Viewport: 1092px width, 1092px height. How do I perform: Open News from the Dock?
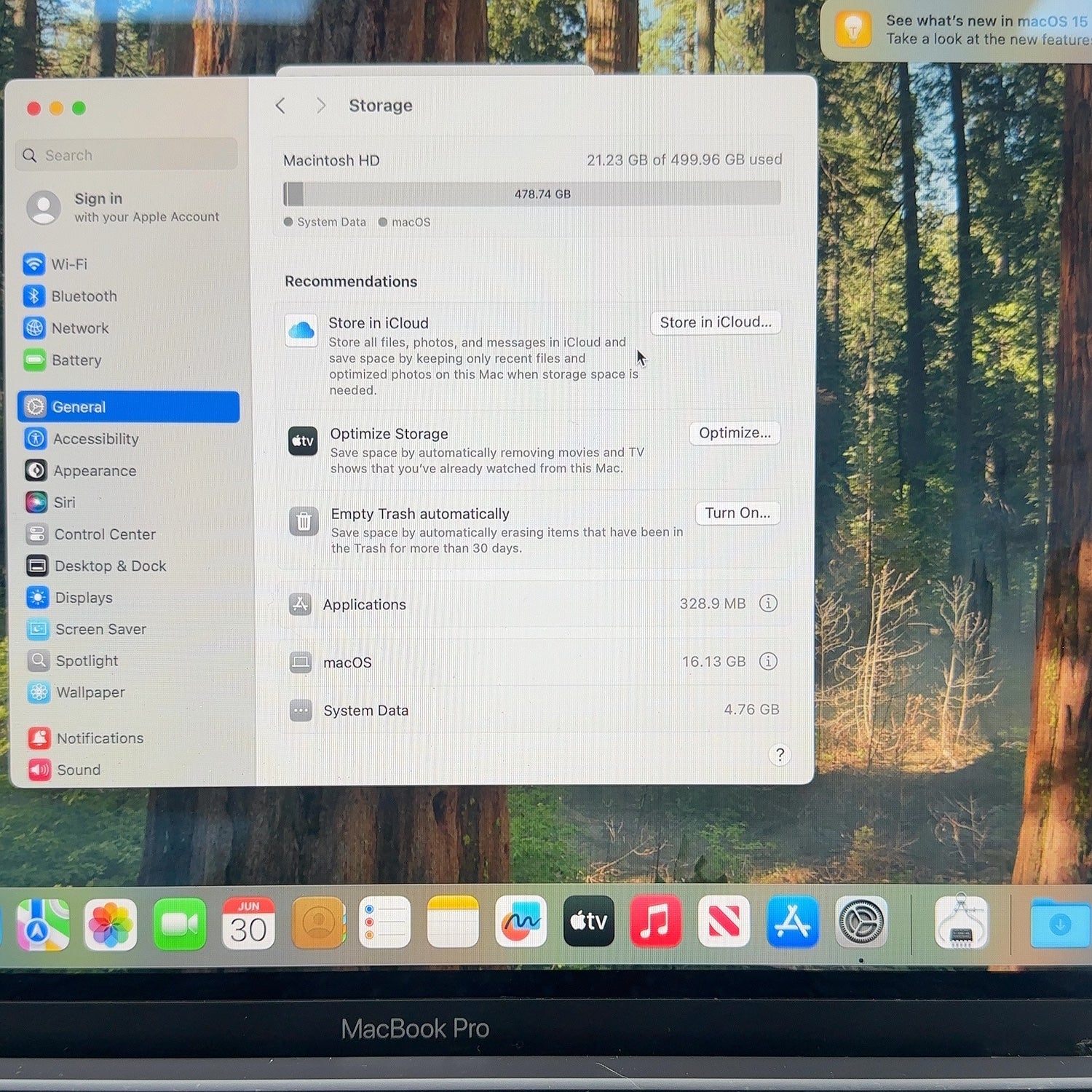tap(724, 921)
